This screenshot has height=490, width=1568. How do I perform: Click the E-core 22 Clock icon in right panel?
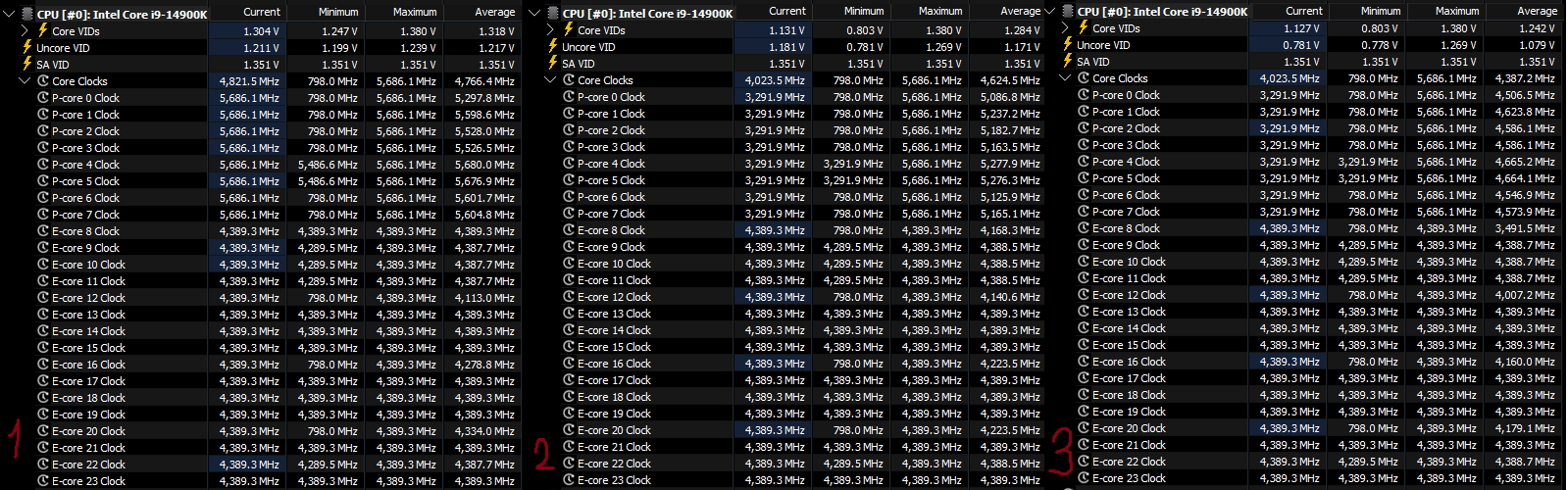1084,461
